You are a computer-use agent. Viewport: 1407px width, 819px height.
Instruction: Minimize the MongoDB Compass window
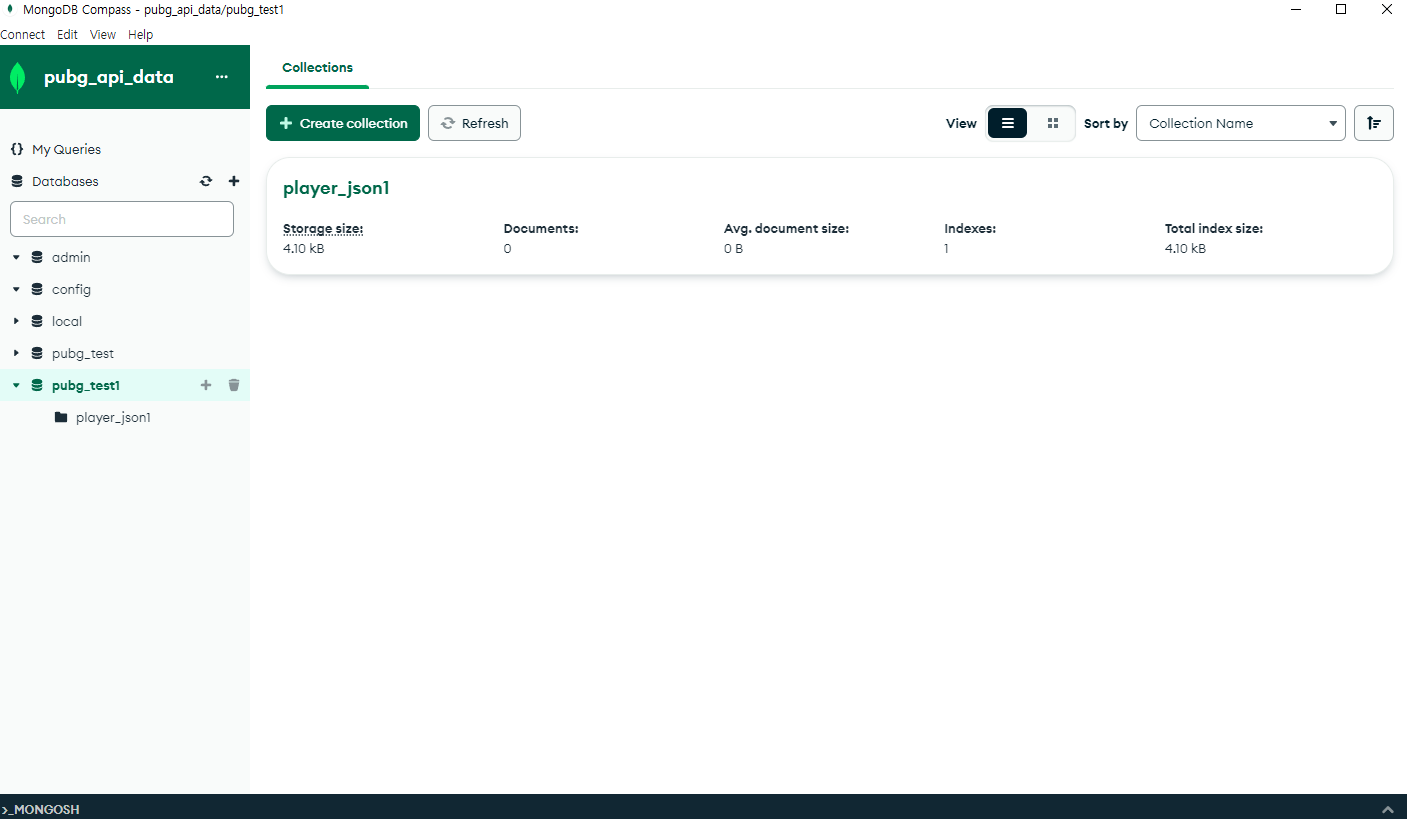coord(1296,9)
